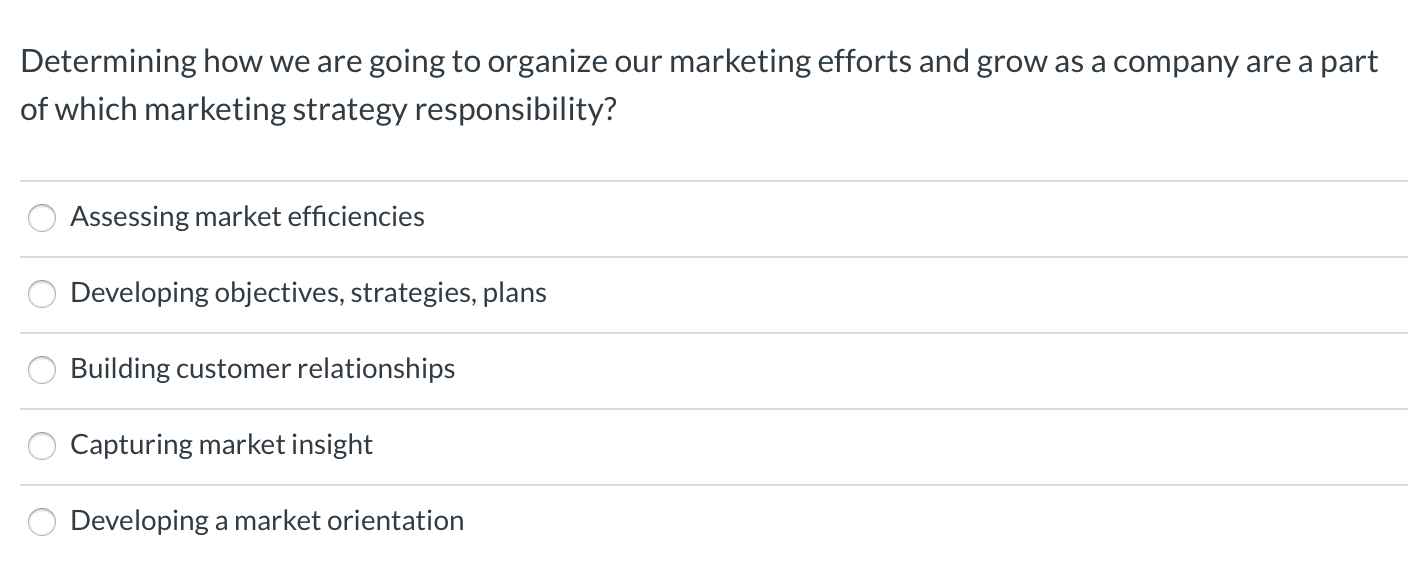Select the 'Developing objectives, strategies, plans' radio button
Image resolution: width=1426 pixels, height=578 pixels.
click(x=42, y=293)
